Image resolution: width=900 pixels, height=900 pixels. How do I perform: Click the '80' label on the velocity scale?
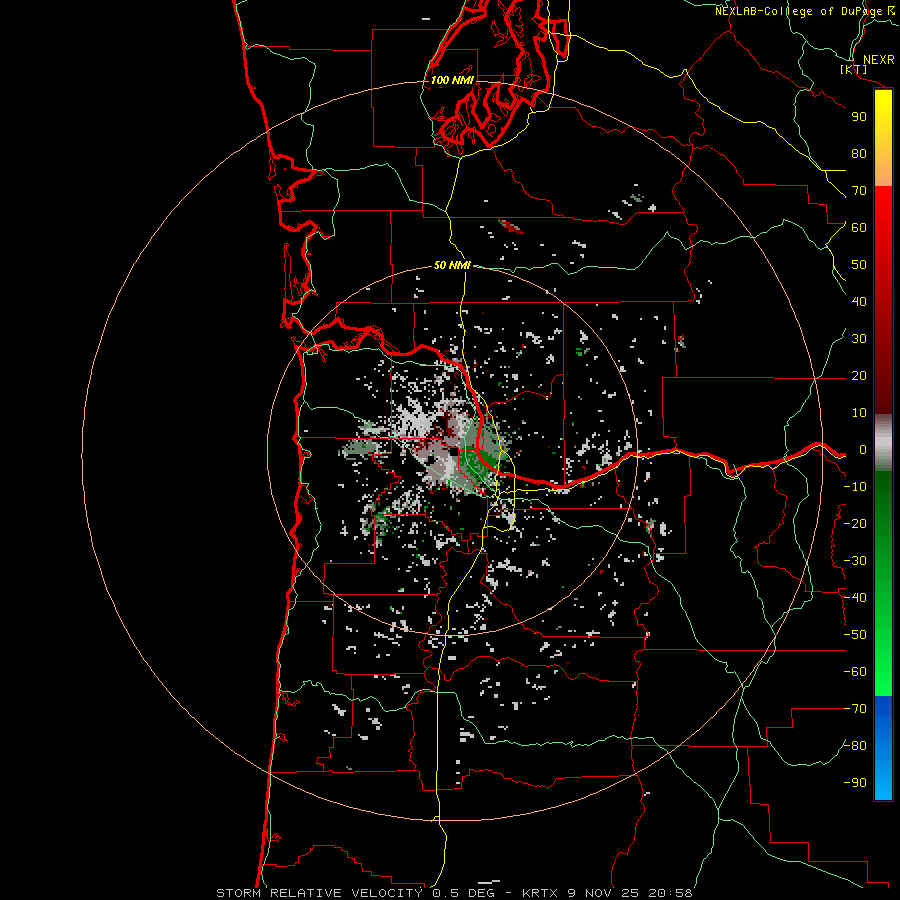tap(859, 154)
